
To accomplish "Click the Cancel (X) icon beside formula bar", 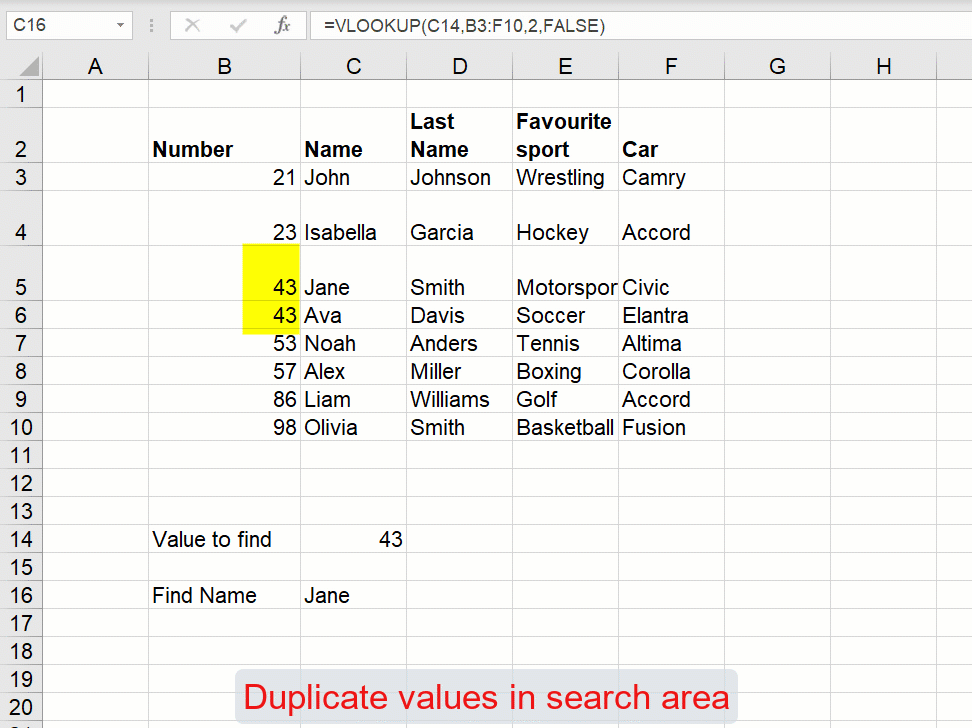I will coord(192,26).
